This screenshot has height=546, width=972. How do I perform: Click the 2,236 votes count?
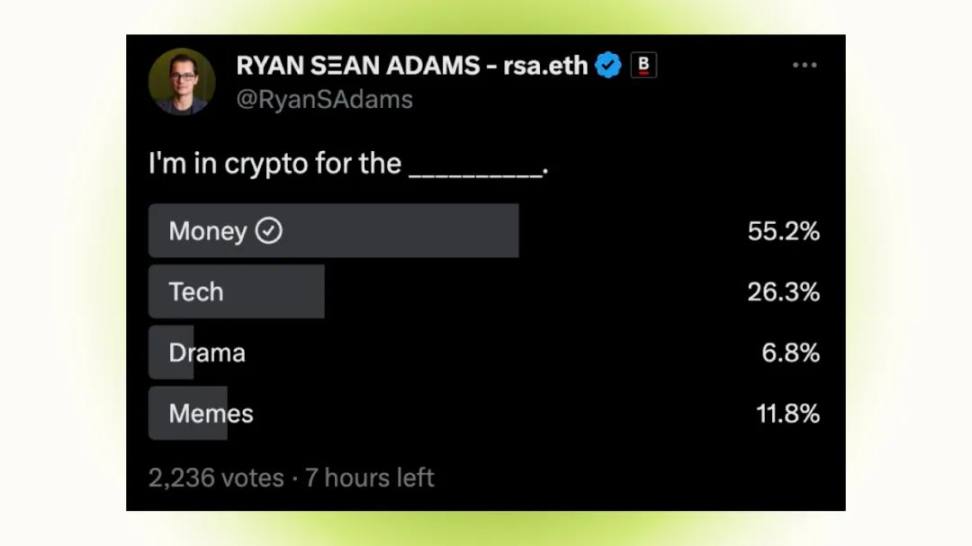(216, 478)
